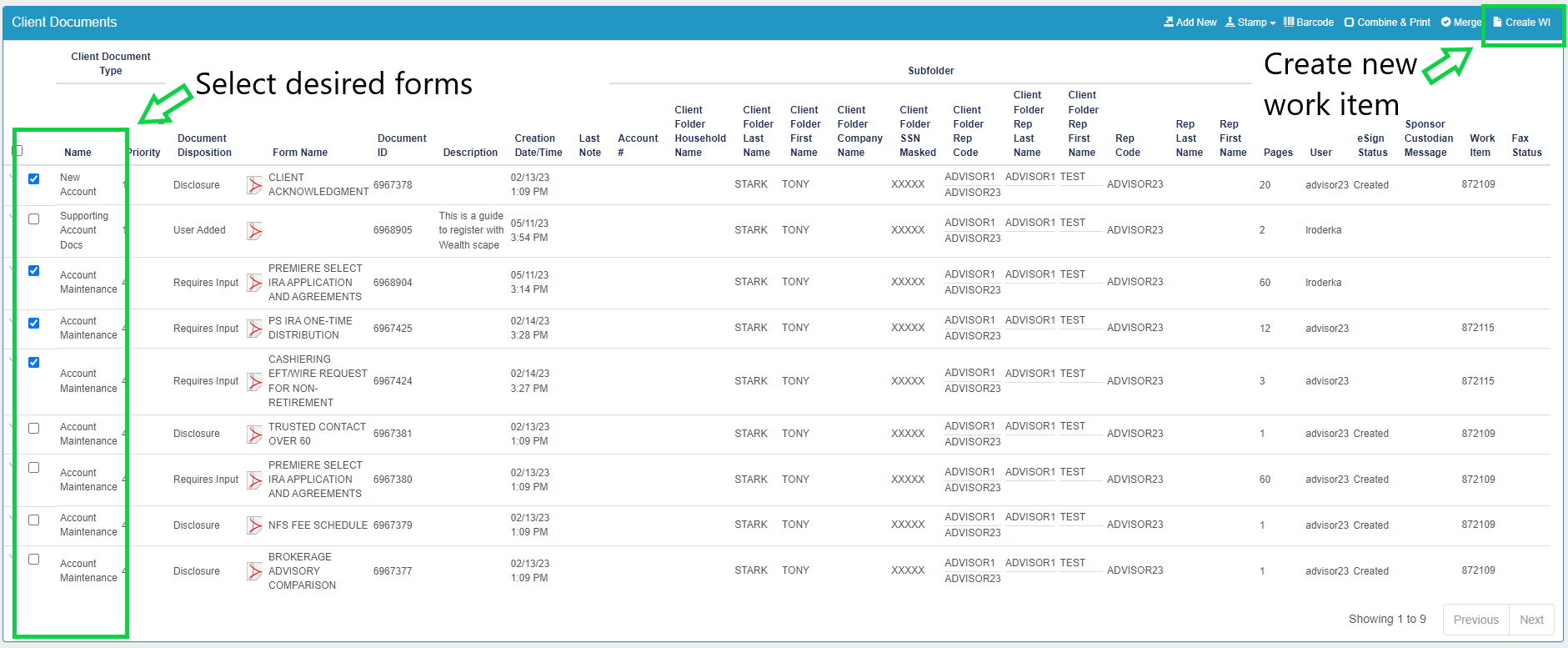This screenshot has height=648, width=1568.
Task: Open PDF icon for Cashiering EFT/Wire Request
Action: tap(254, 382)
